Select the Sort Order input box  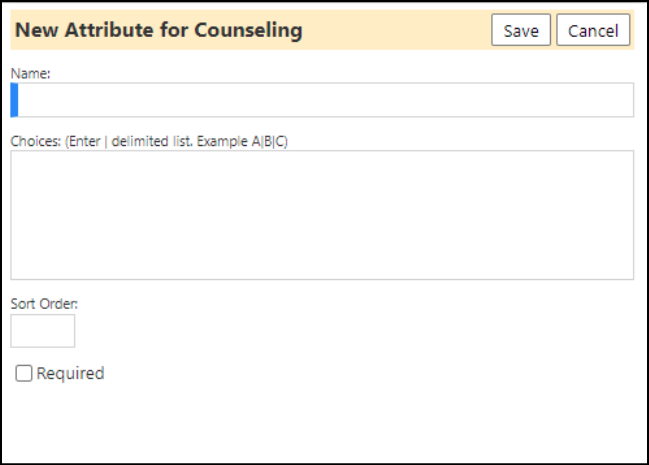[x=43, y=330]
